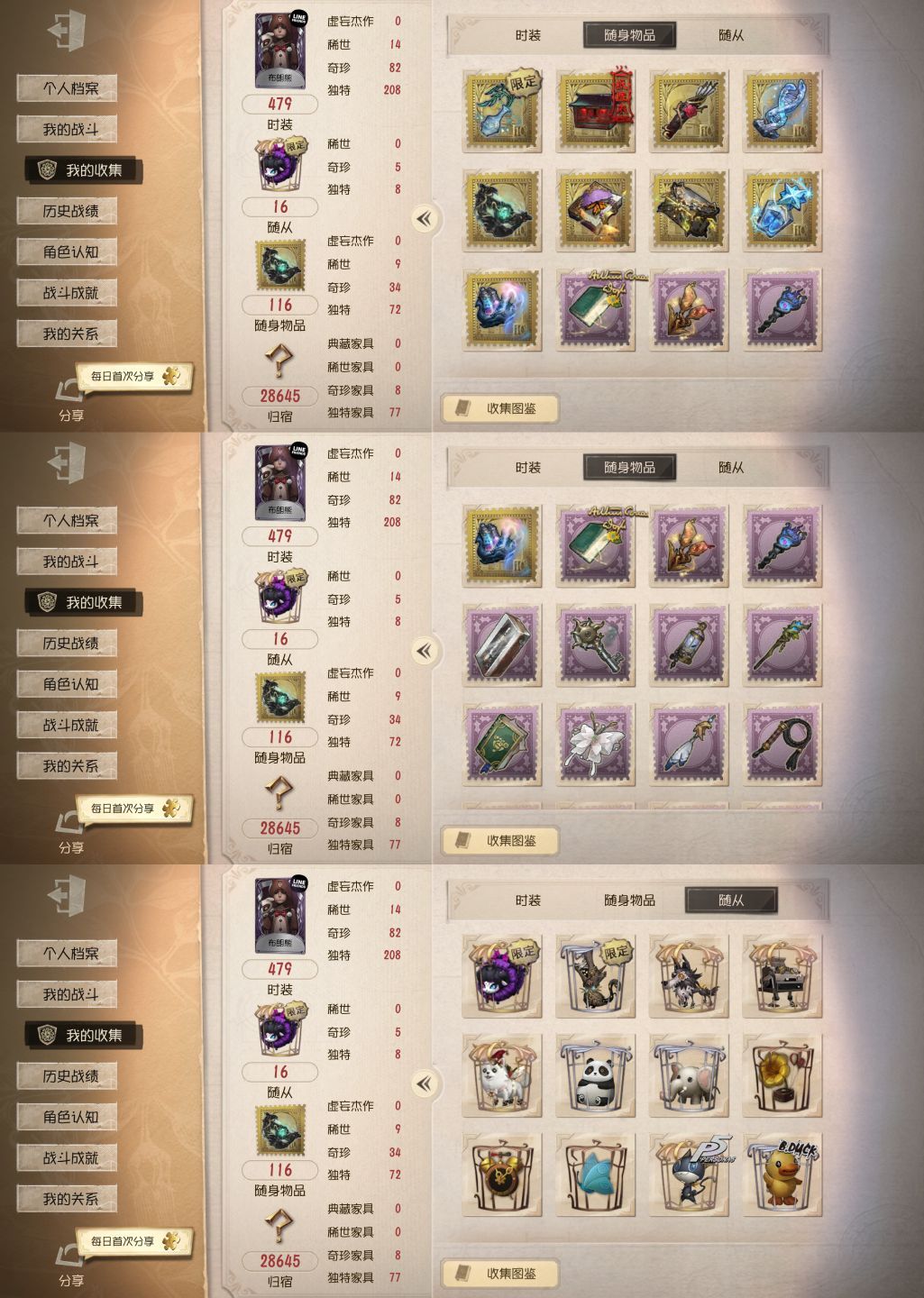Select the green book with gold emblem
The image size is (924, 1298).
click(x=502, y=744)
